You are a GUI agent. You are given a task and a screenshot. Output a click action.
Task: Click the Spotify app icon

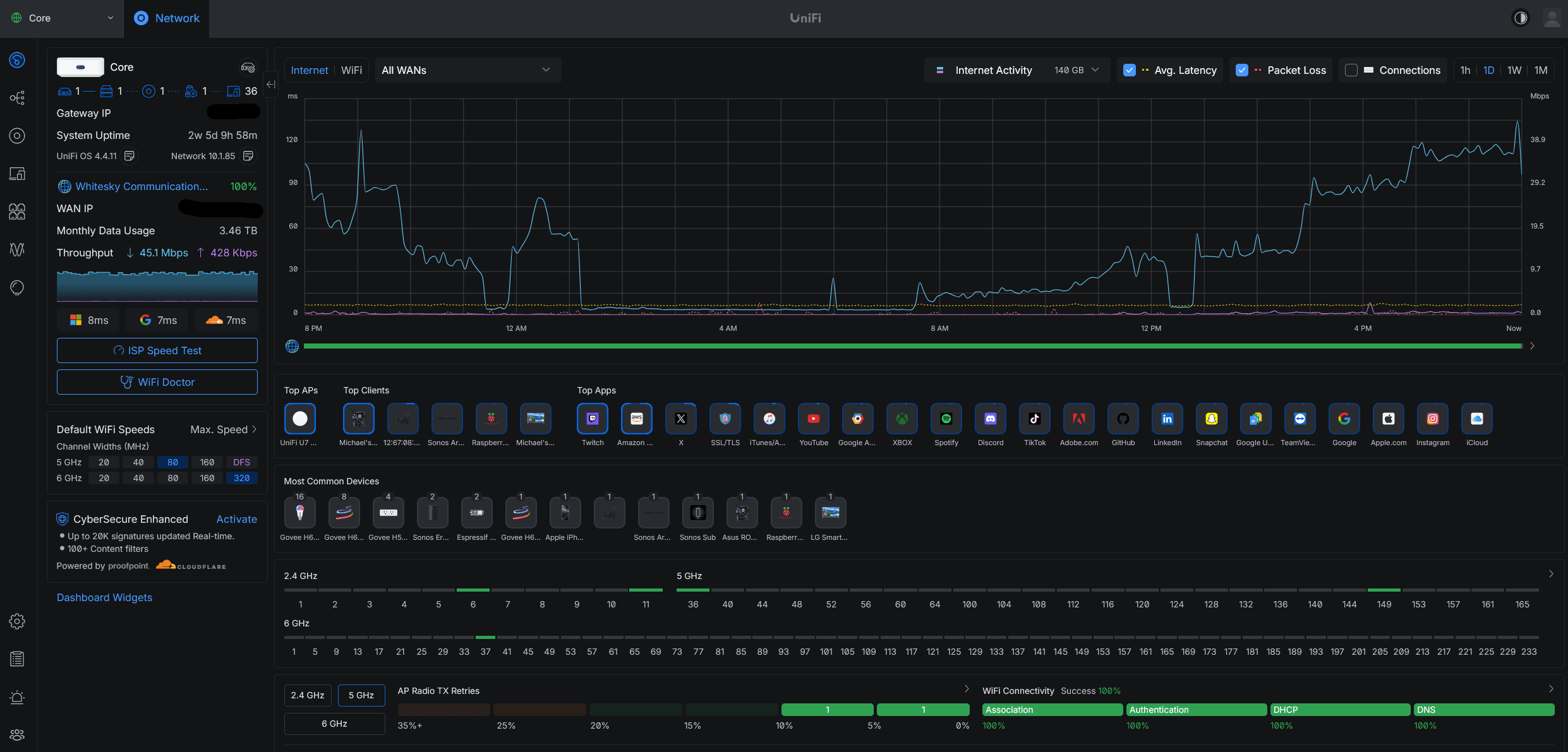pos(946,419)
